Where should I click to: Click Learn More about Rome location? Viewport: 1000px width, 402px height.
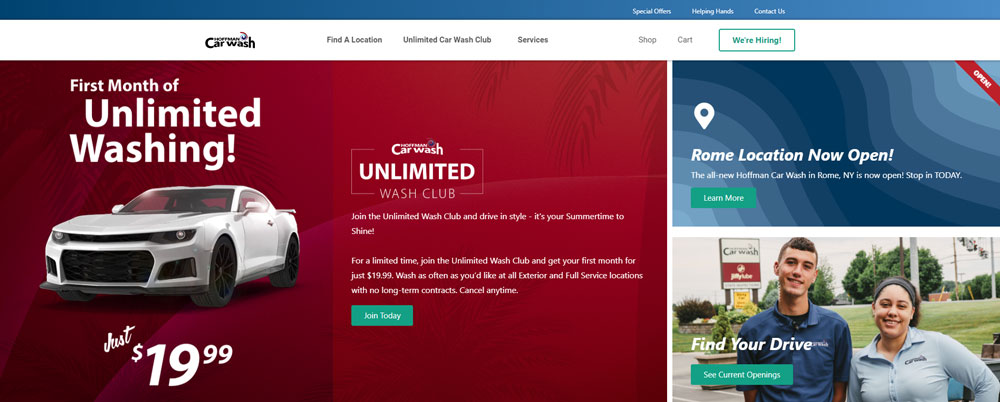tap(723, 198)
